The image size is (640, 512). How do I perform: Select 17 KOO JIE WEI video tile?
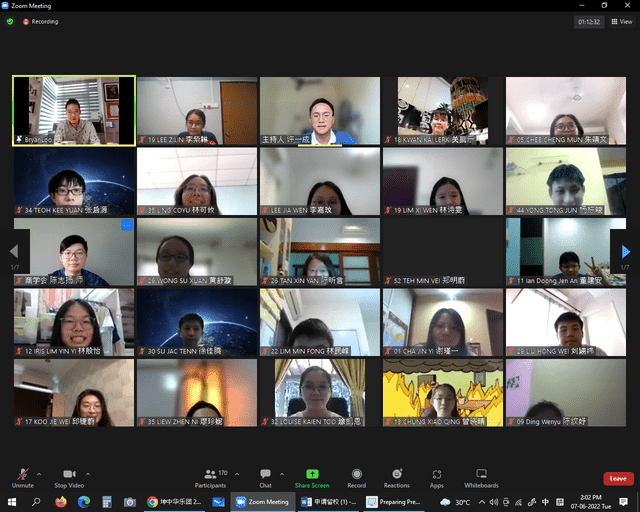74,393
